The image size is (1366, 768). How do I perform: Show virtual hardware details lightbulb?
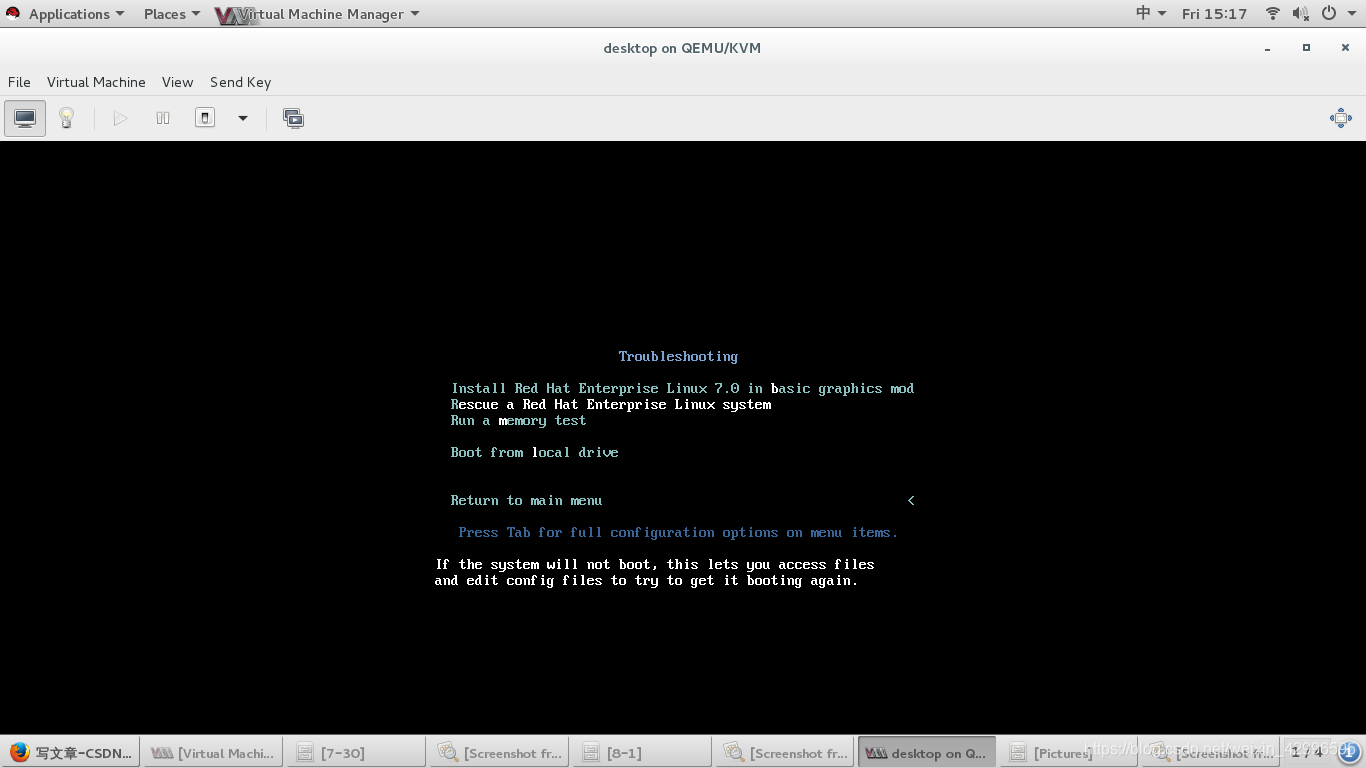(x=66, y=118)
